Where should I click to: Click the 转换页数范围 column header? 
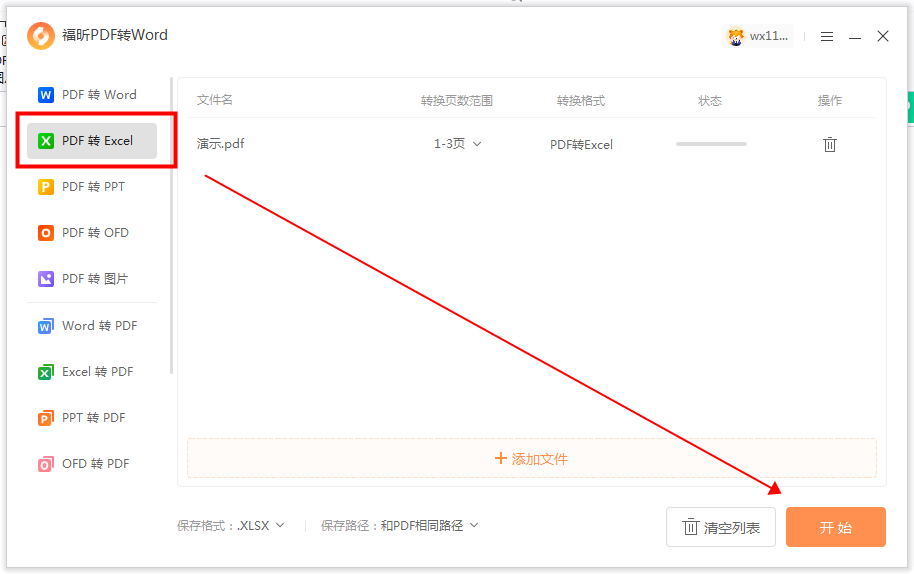[x=457, y=101]
